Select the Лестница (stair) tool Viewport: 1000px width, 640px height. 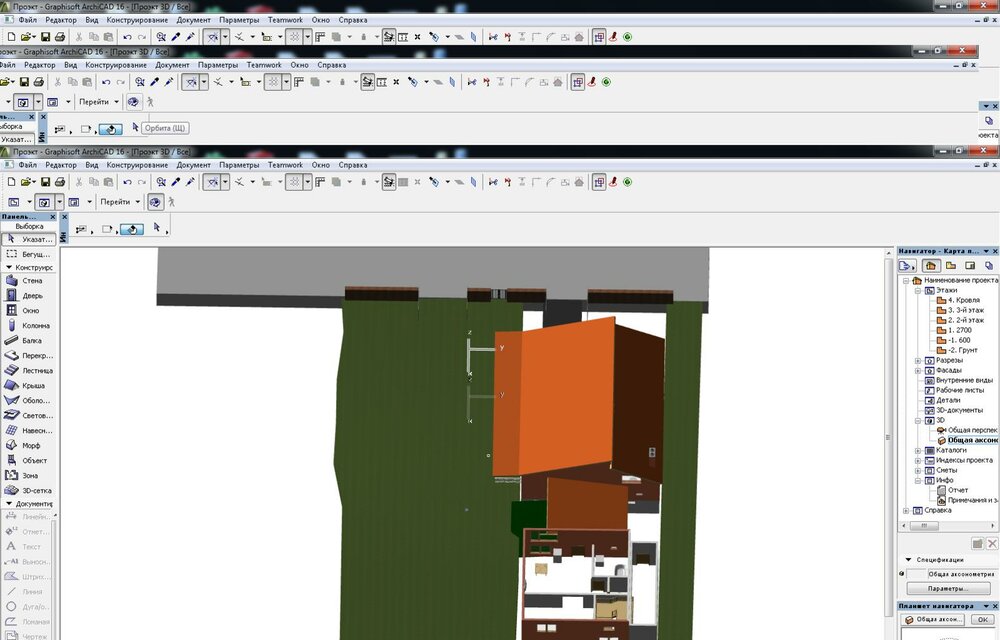[x=28, y=370]
